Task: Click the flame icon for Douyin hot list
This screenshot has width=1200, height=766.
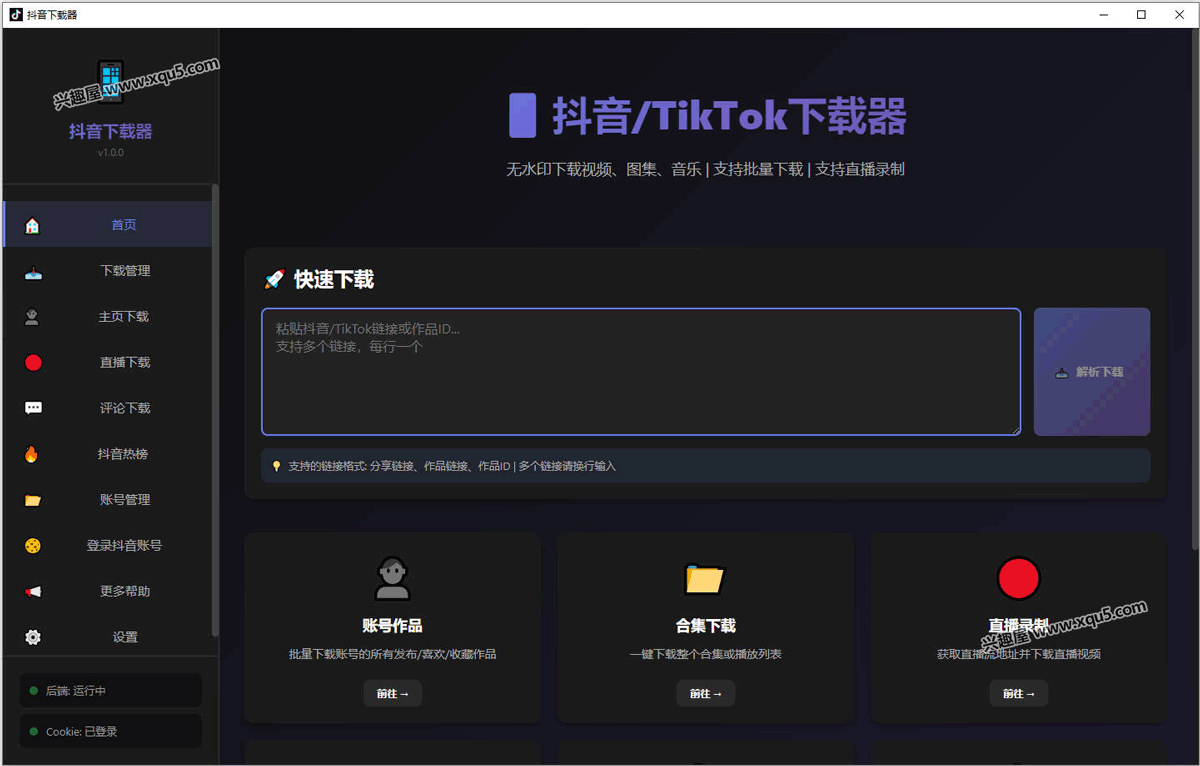Action: [32, 454]
